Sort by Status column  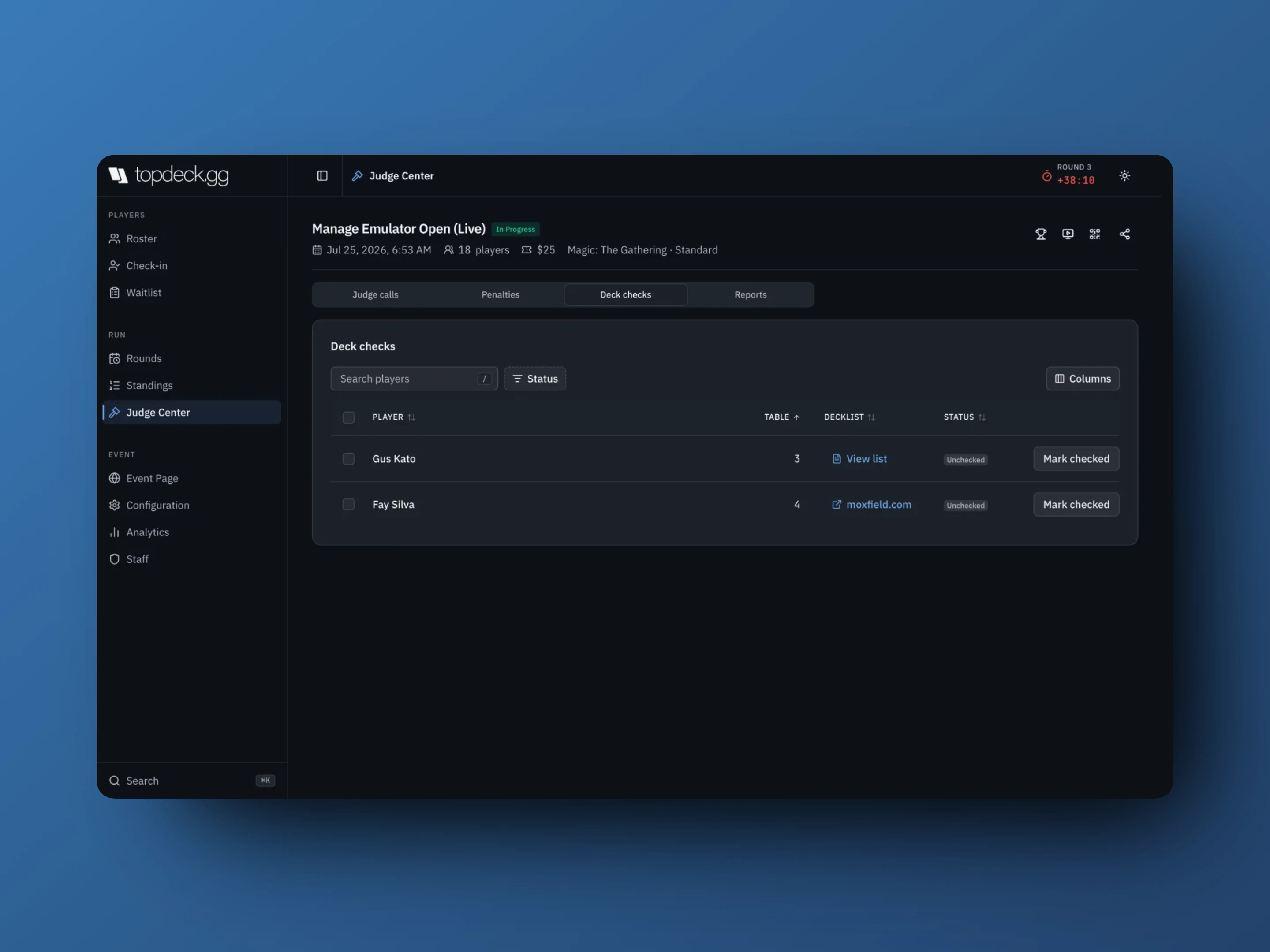pyautogui.click(x=964, y=417)
